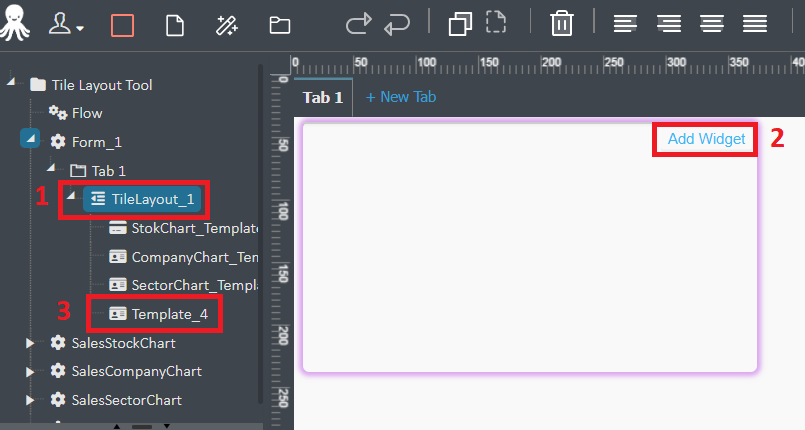The width and height of the screenshot is (805, 430).
Task: Click the template icon beside Template_4
Action: pyautogui.click(x=118, y=314)
